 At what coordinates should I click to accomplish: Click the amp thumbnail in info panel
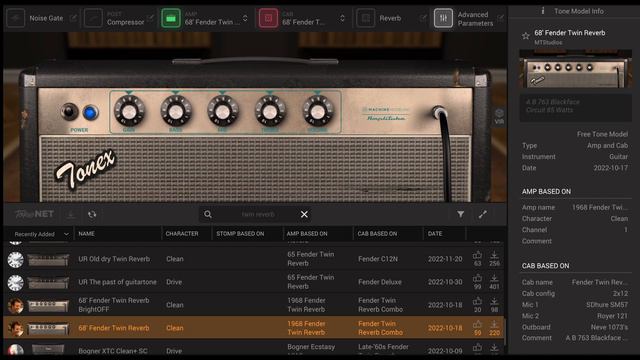point(575,69)
